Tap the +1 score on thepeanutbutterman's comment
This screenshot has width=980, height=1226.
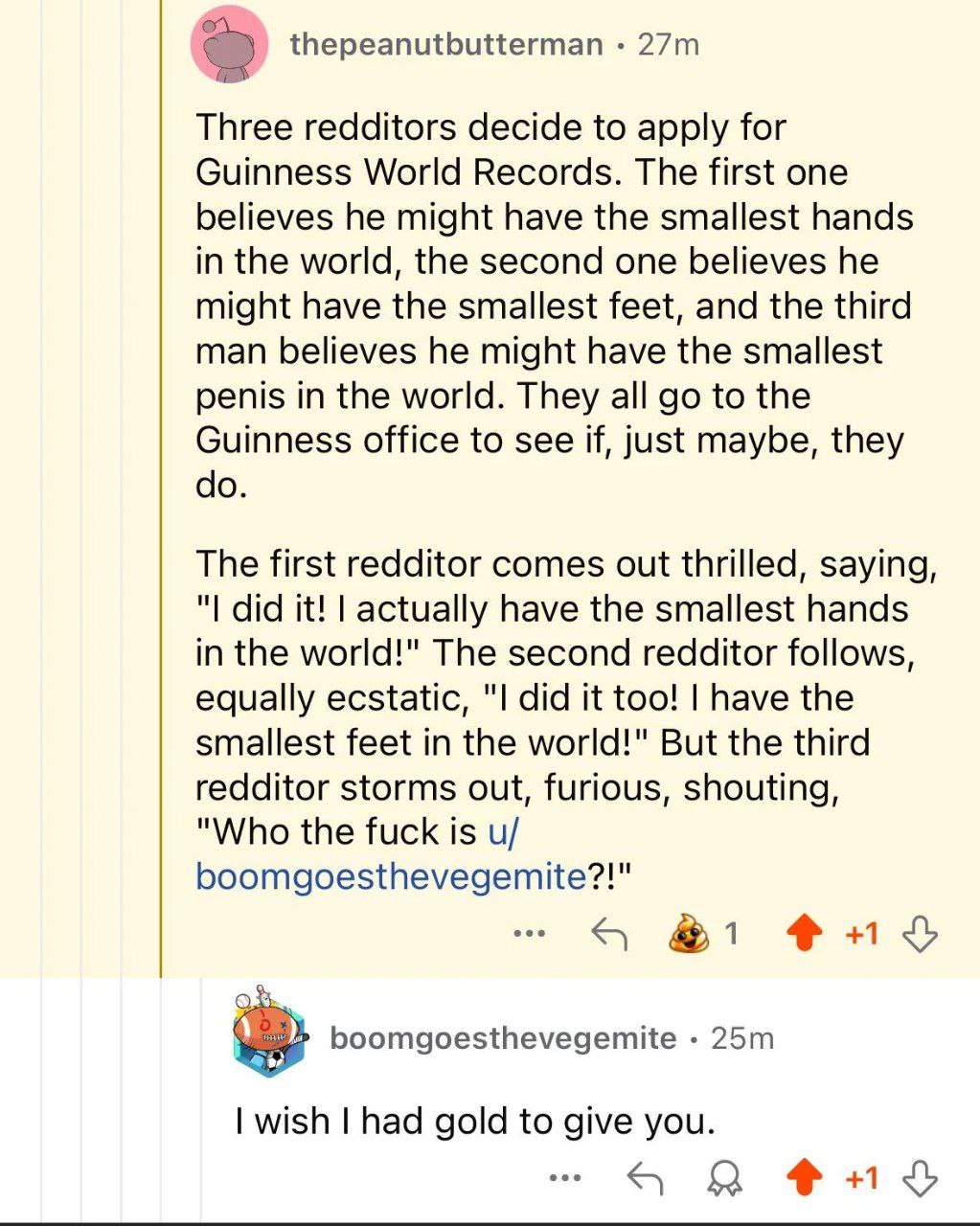tap(861, 933)
